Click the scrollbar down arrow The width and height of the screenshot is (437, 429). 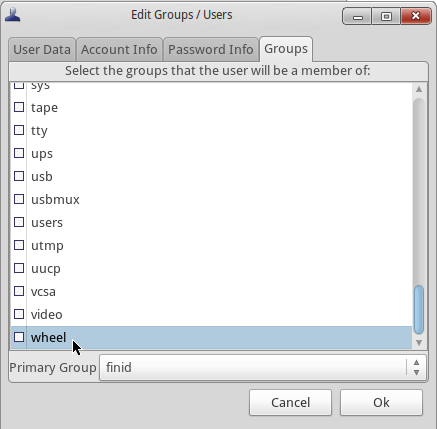[x=419, y=343]
